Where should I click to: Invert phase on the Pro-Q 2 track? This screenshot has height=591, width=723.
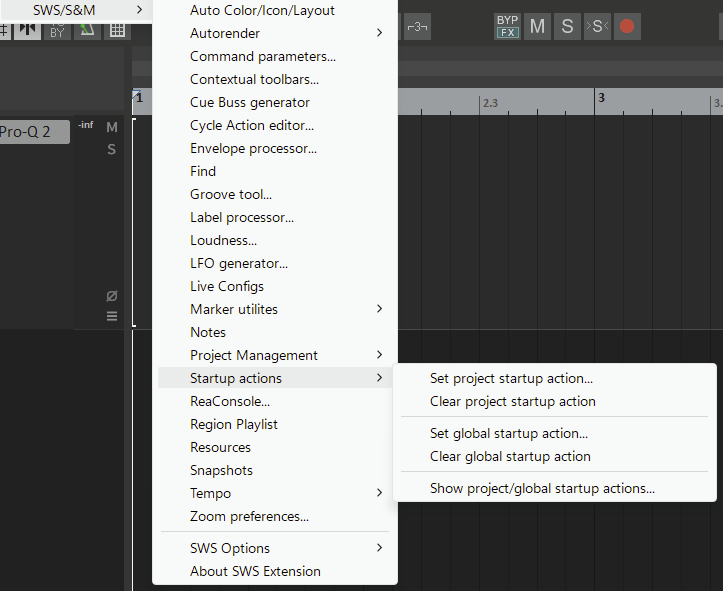click(x=112, y=296)
